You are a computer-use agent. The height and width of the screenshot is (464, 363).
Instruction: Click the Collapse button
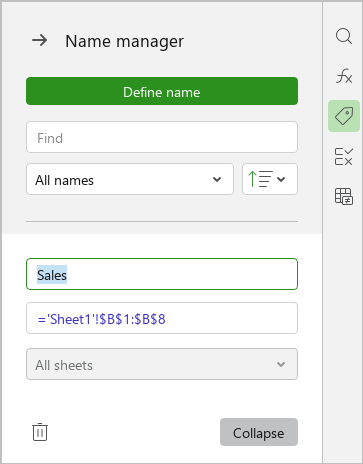[x=259, y=432]
